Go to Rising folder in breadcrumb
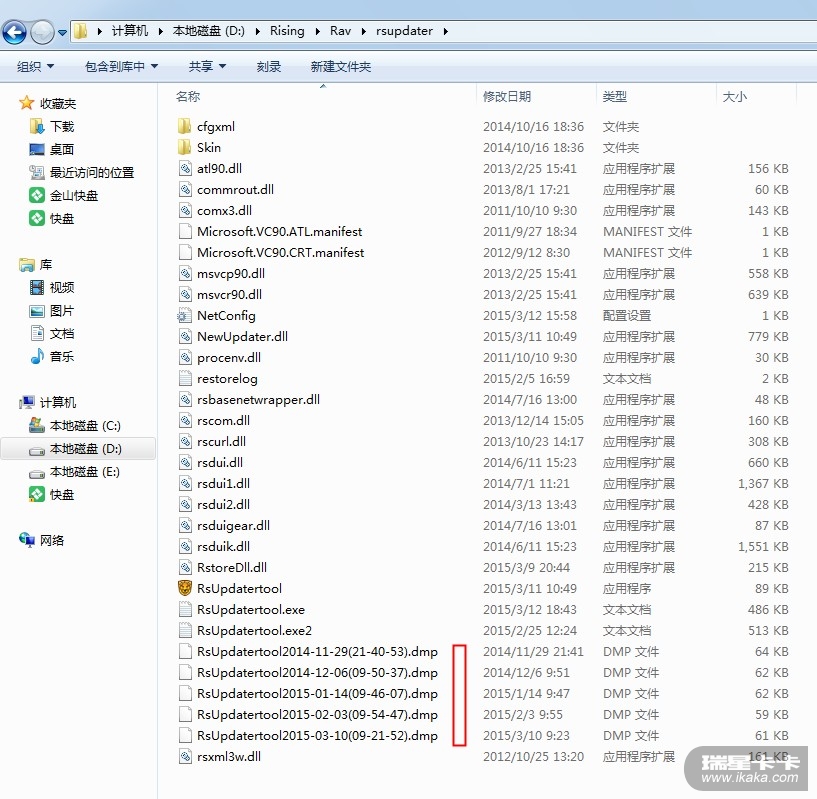The image size is (817, 799). tap(287, 31)
